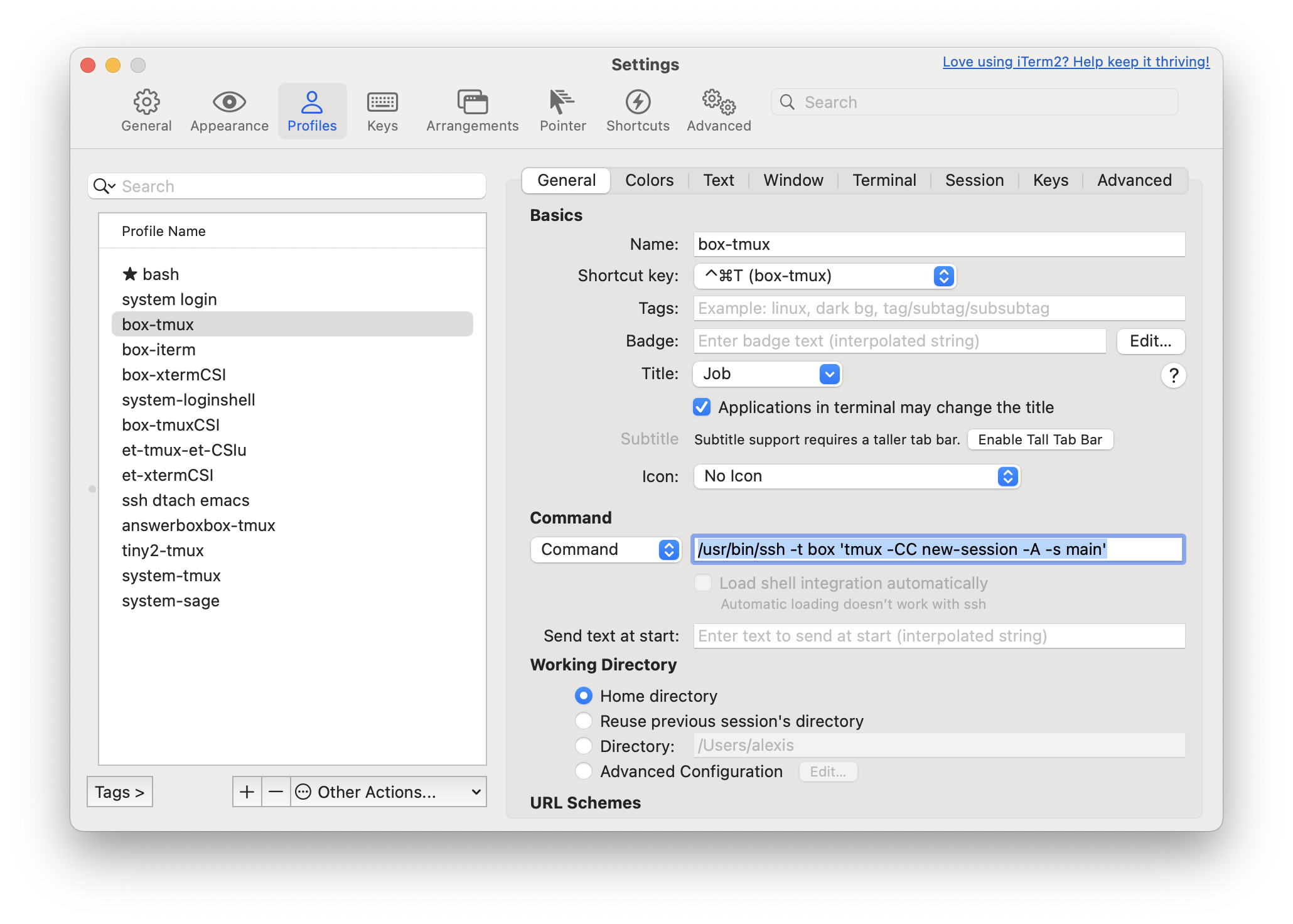Open Advanced settings gears icon
The height and width of the screenshot is (924, 1293).
coord(719,102)
